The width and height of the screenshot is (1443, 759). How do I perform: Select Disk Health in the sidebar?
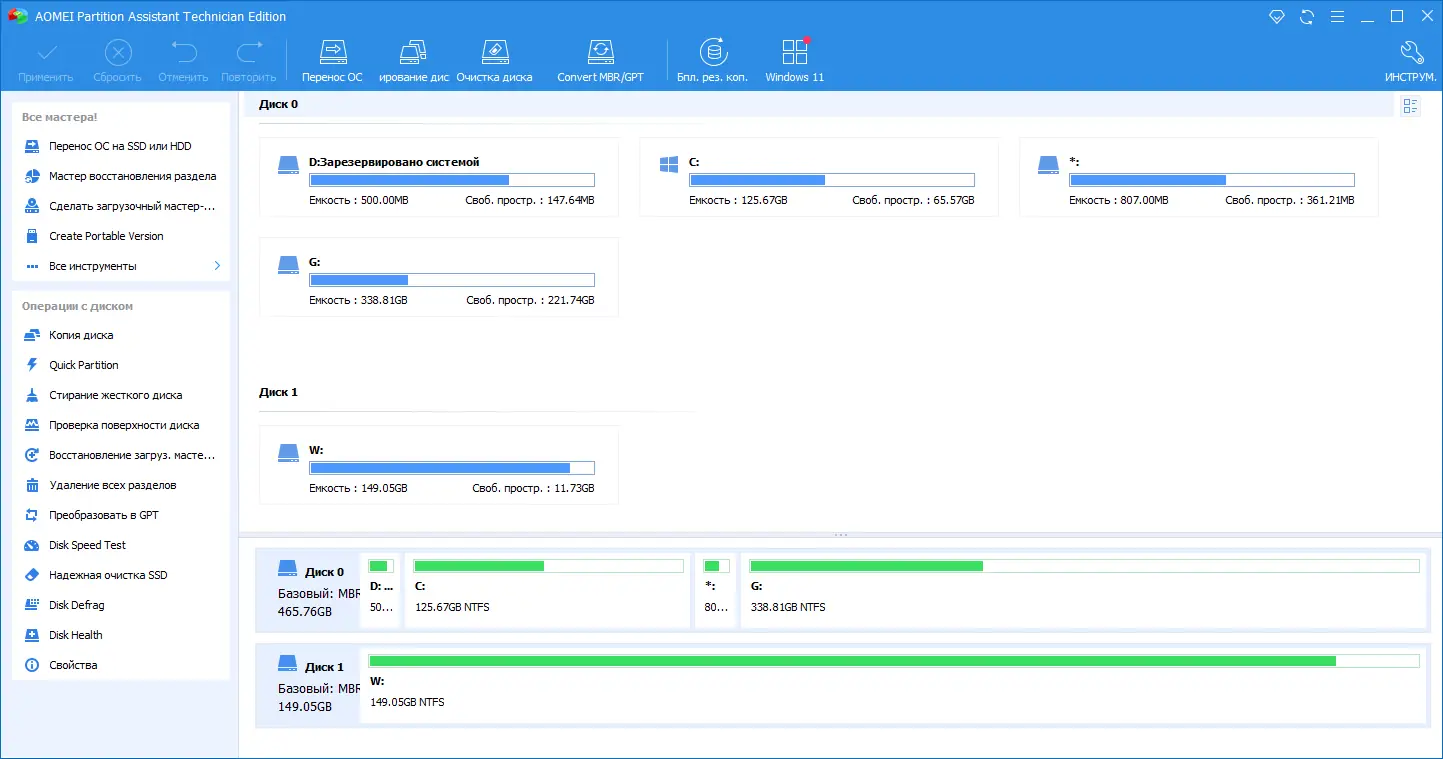tap(77, 635)
